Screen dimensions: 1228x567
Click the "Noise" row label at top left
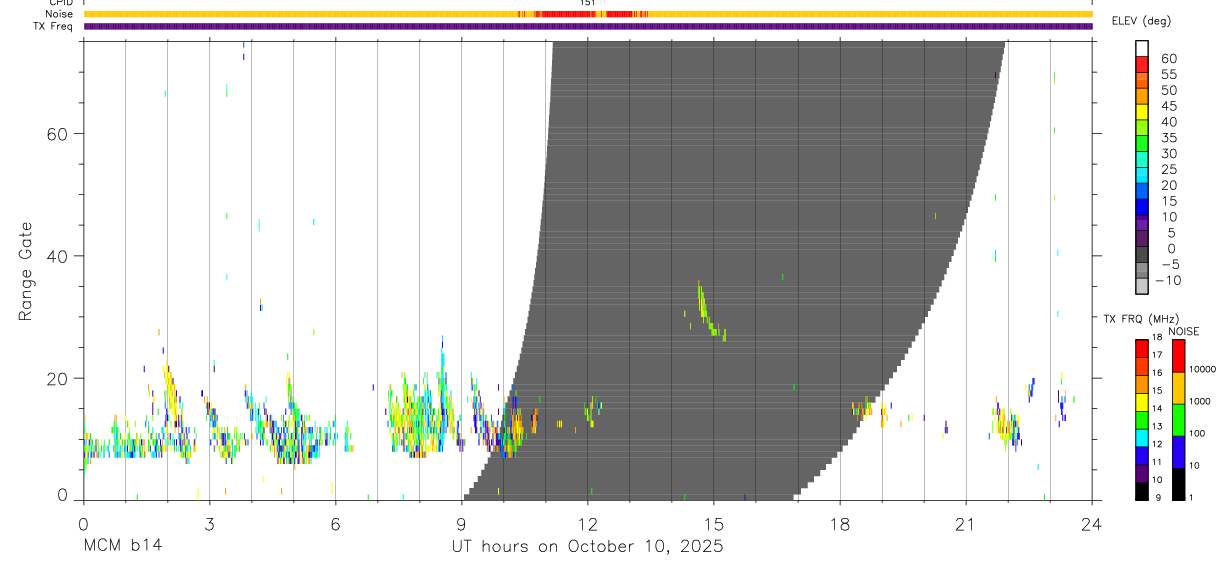tap(60, 14)
